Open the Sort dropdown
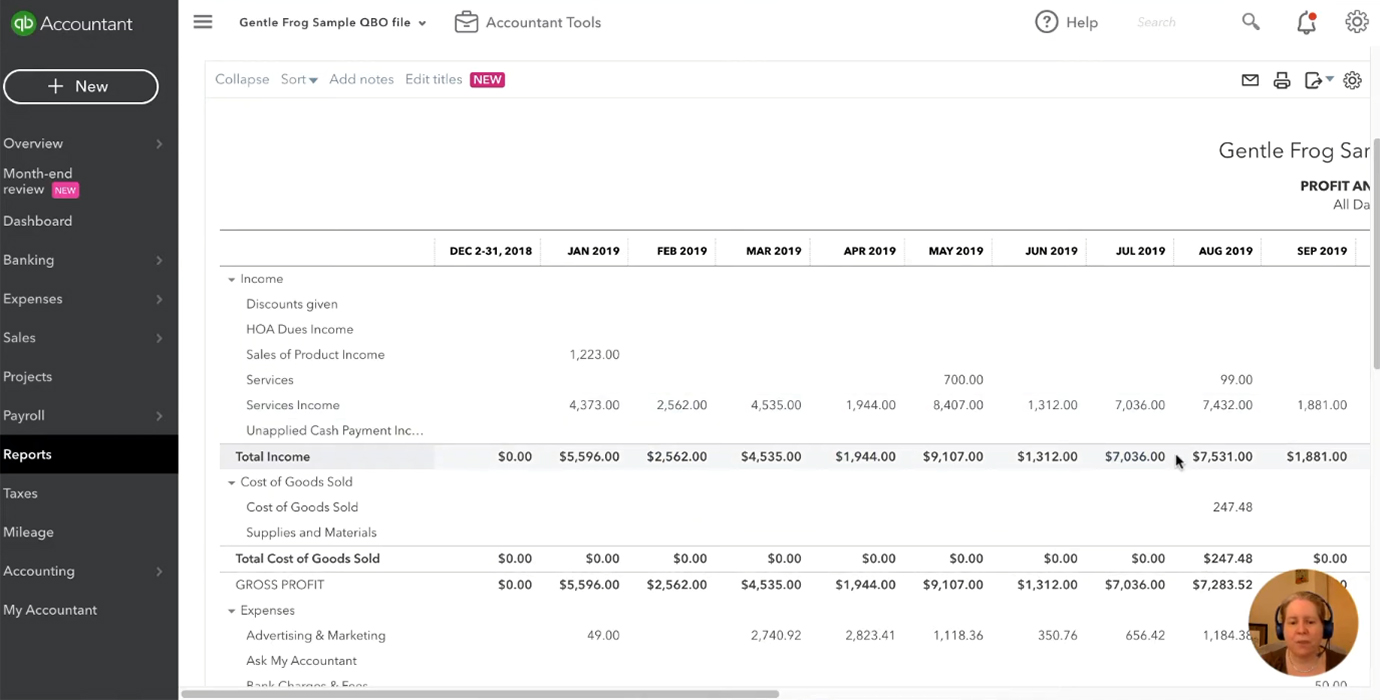Viewport: 1380px width, 700px height. point(298,79)
